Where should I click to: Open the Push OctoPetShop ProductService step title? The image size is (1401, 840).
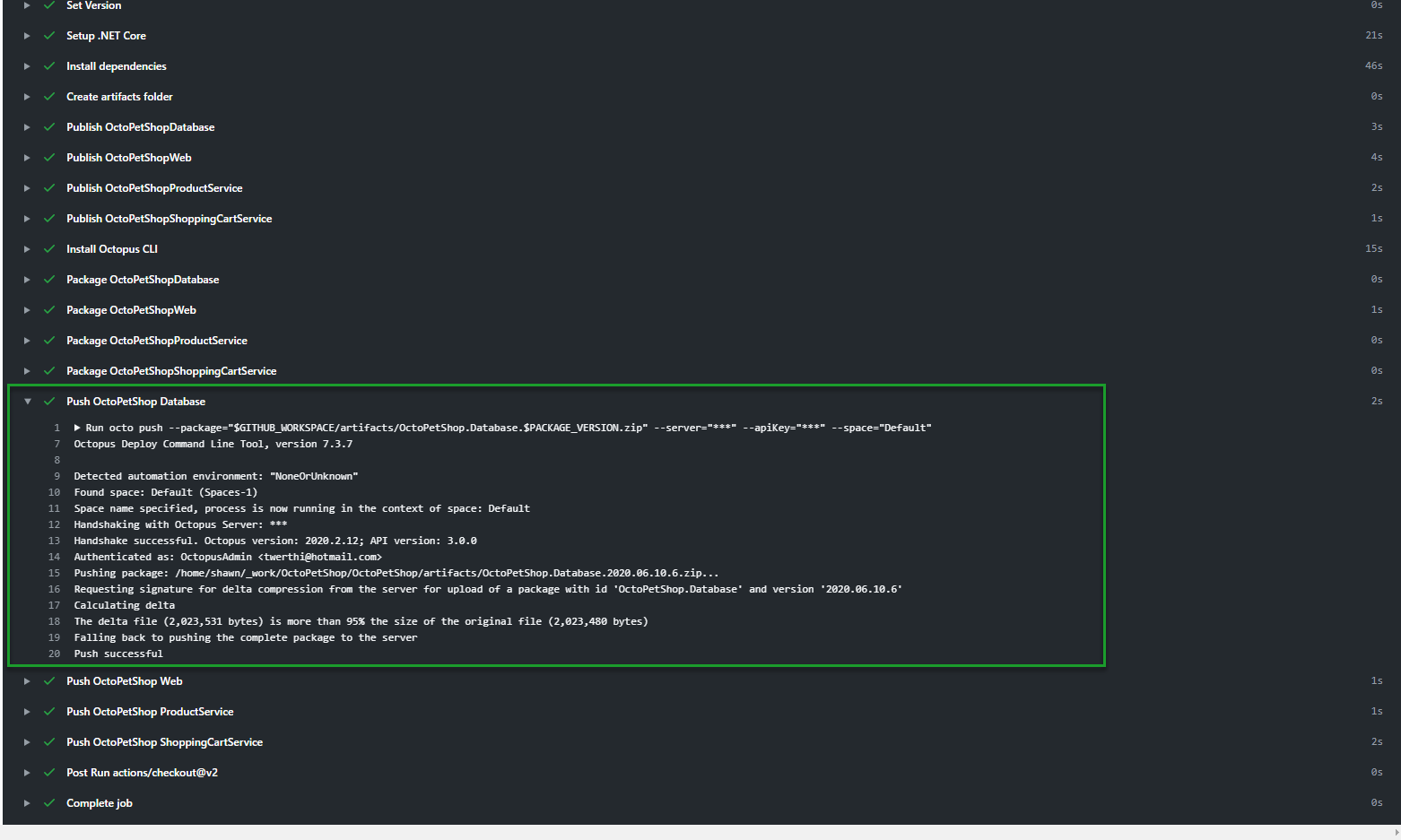[x=150, y=712]
